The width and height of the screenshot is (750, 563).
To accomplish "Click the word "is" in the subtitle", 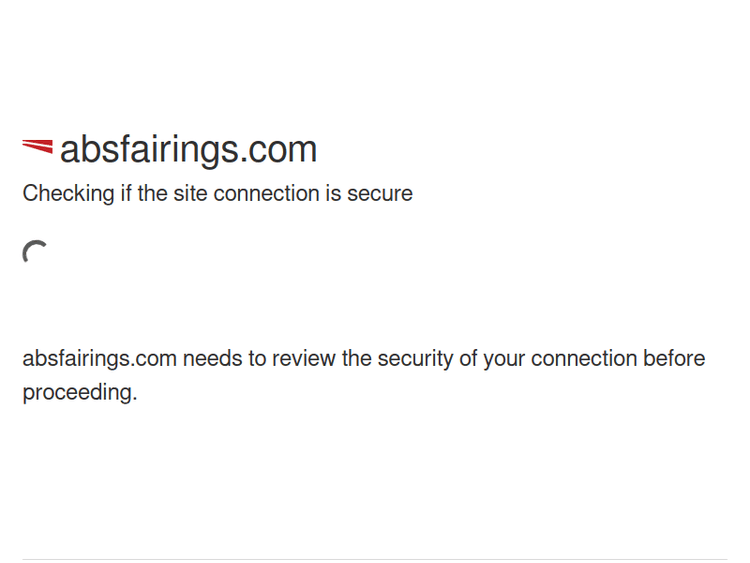I will click(x=333, y=194).
